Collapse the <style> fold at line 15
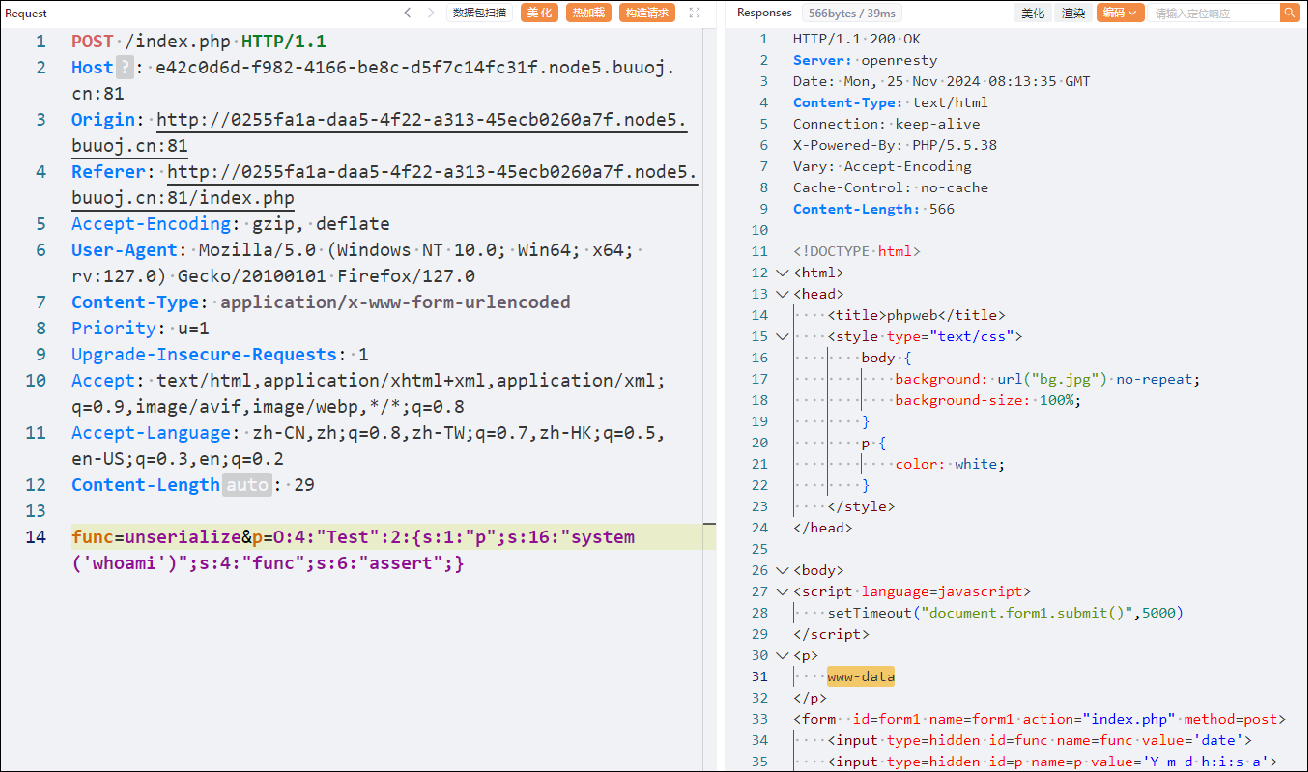The height and width of the screenshot is (772, 1308). [x=782, y=336]
